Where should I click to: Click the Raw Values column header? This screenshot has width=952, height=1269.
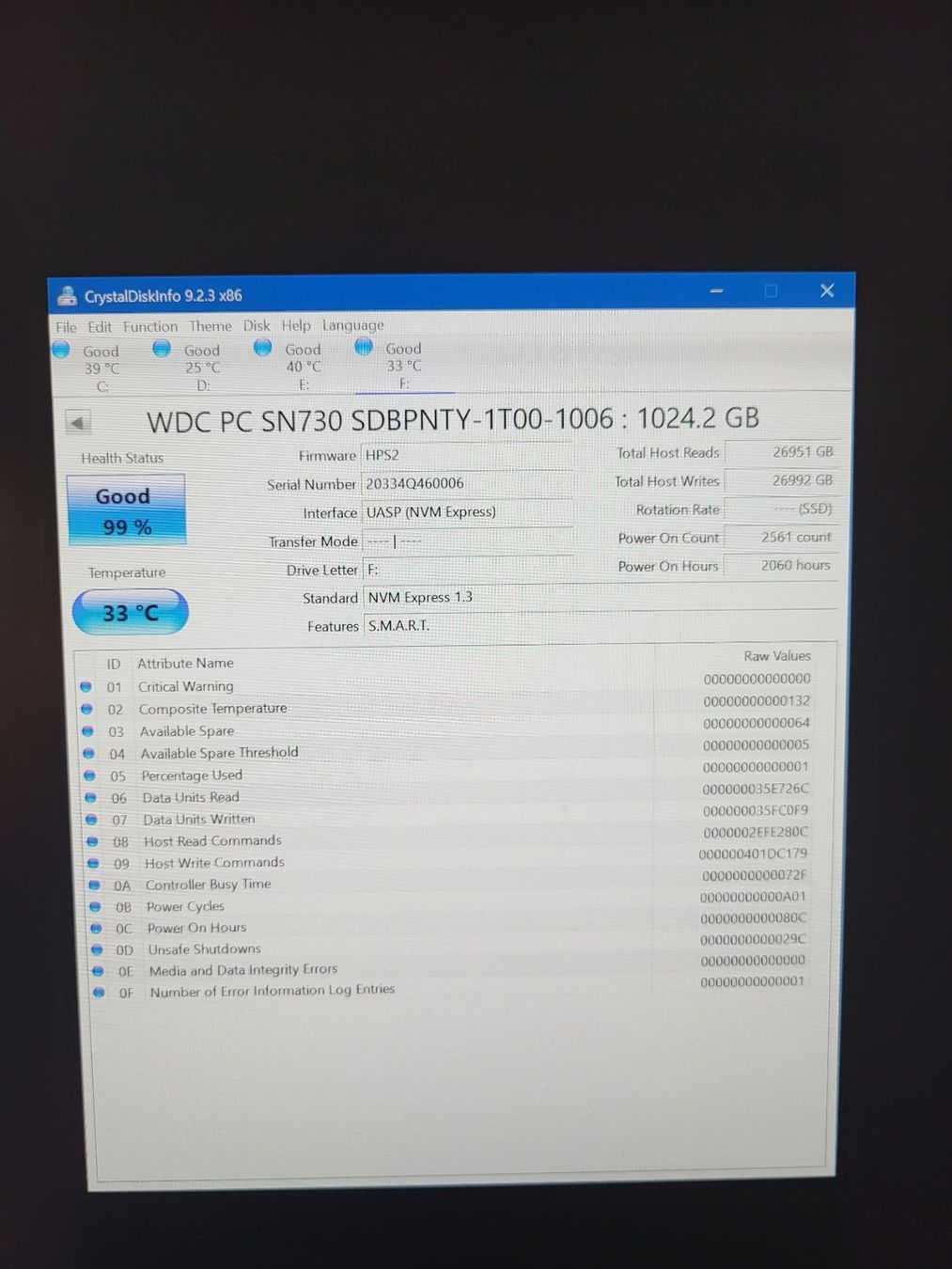776,656
